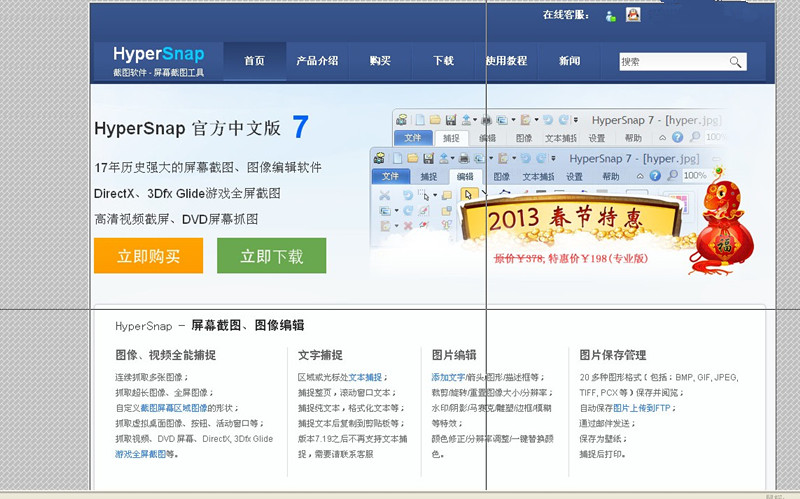
Task: Follow the 添加文字 link under 图片编辑
Action: tap(449, 377)
